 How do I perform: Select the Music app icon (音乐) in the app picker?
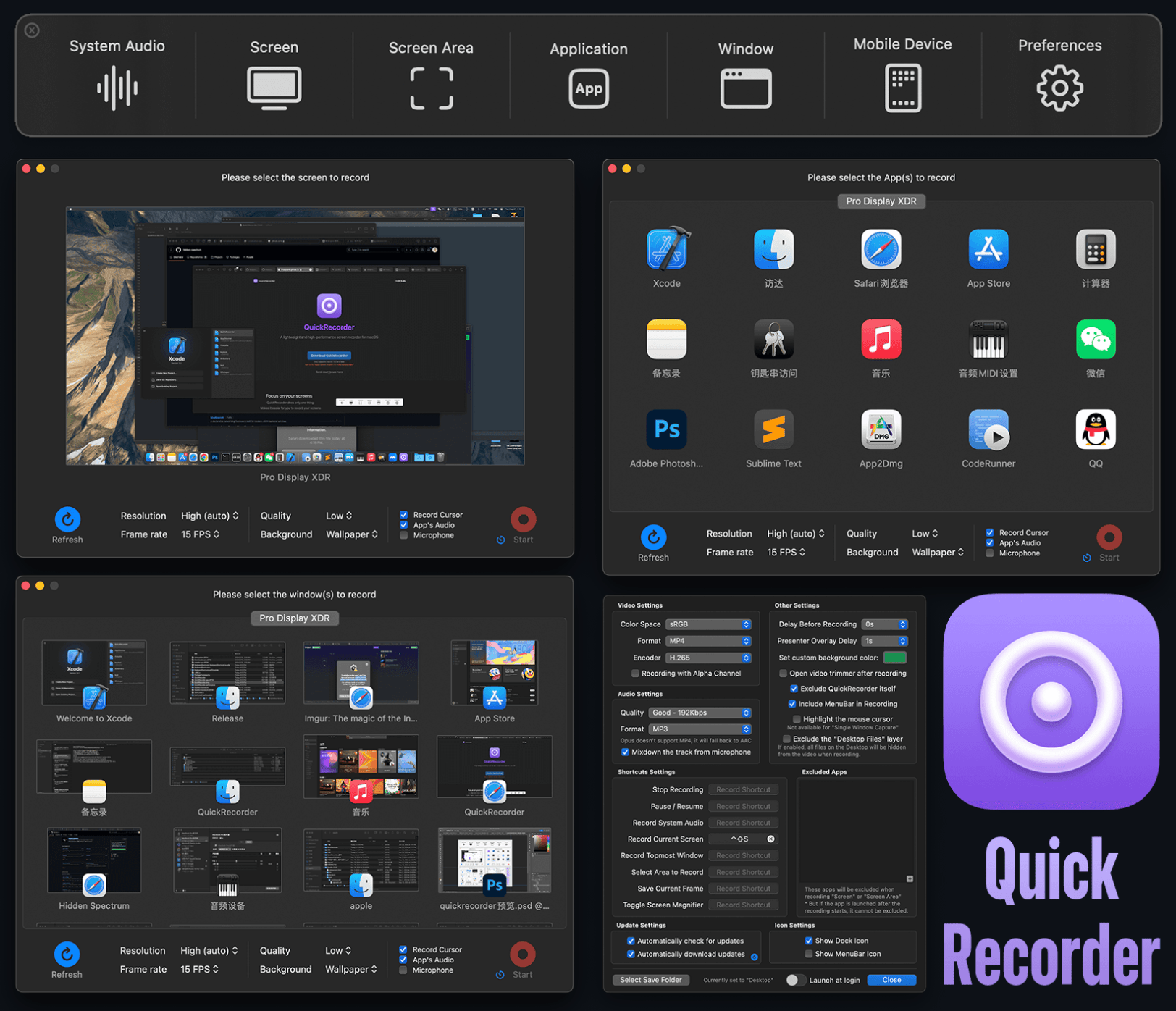[881, 340]
